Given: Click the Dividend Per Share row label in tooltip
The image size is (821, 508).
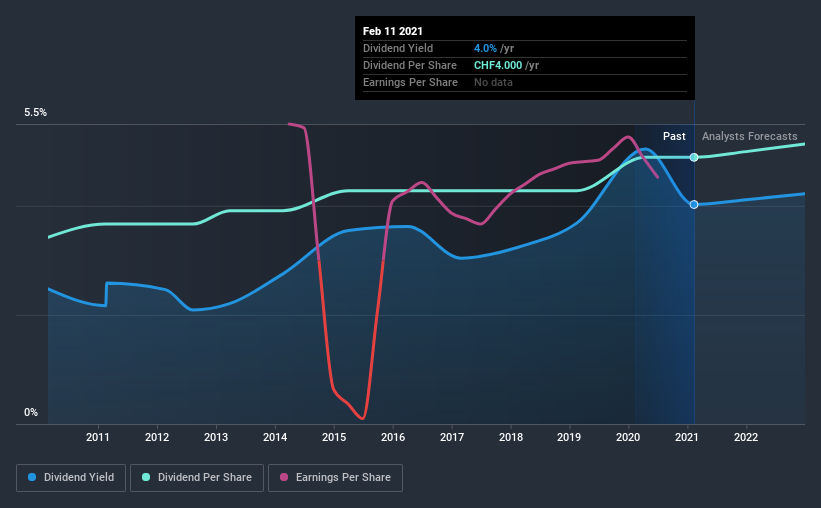Looking at the screenshot, I should click(x=410, y=65).
